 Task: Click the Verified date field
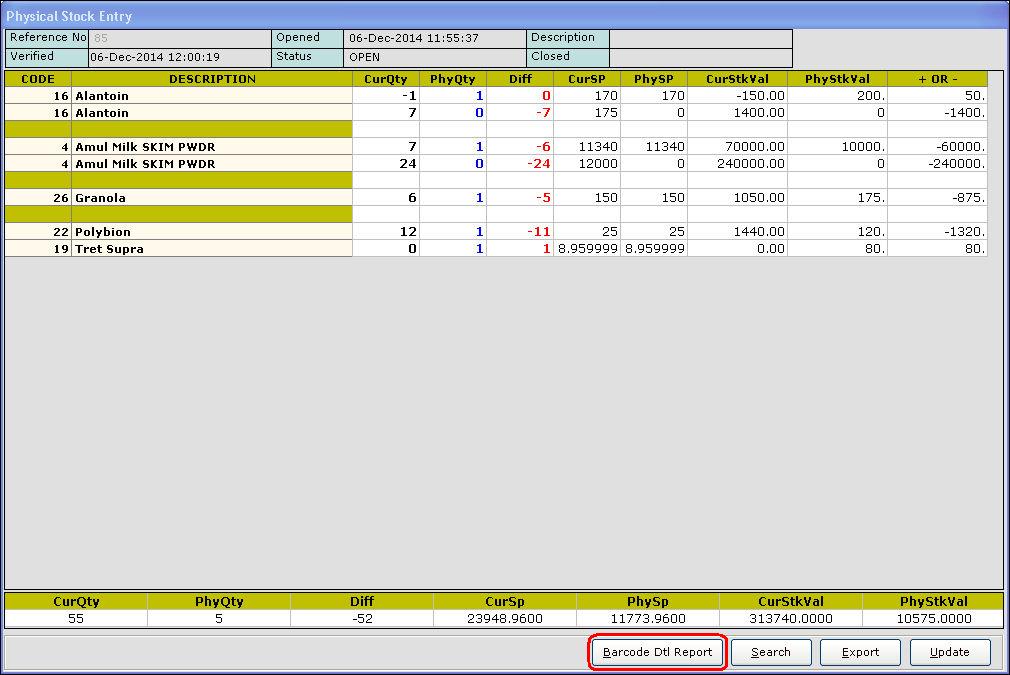tap(180, 57)
